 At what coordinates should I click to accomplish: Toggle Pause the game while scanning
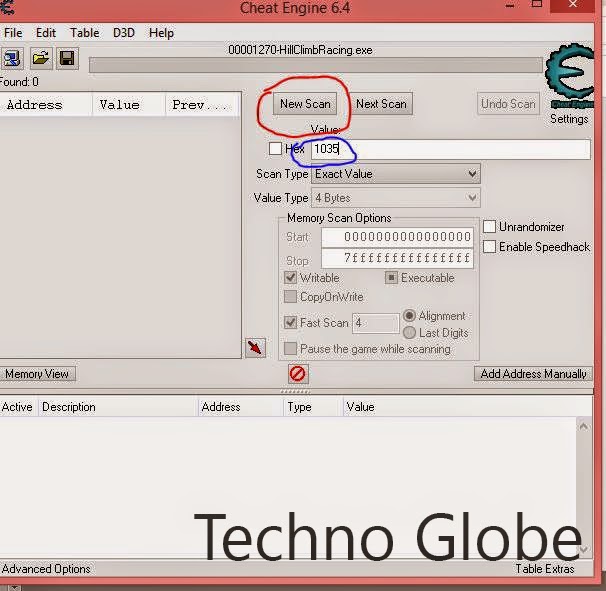point(290,349)
